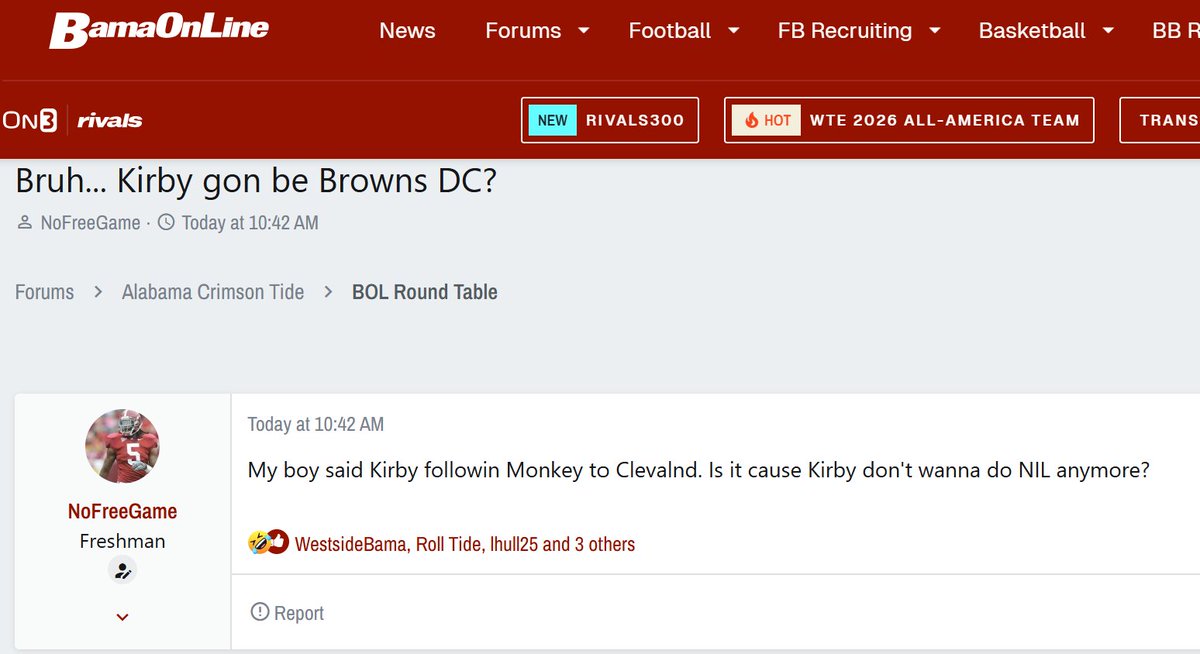1200x654 pixels.
Task: Click the fire HOT badge
Action: 767,120
